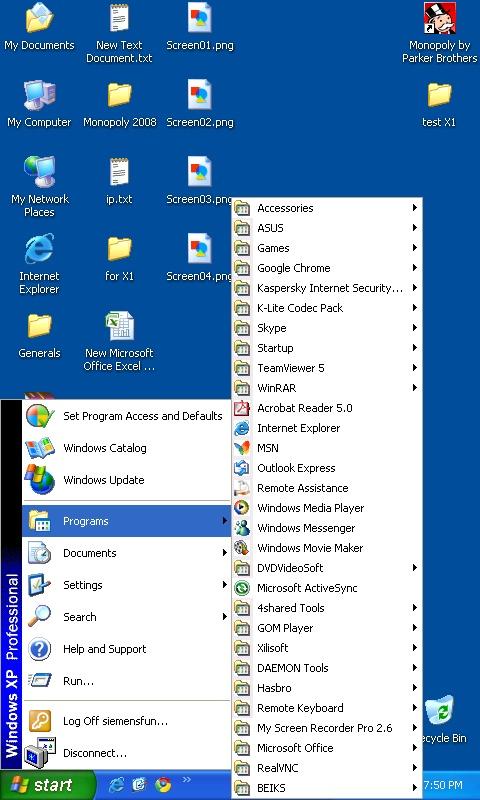Expand the K-Lite Codec Pack group
This screenshot has width=480, height=800.
pyautogui.click(x=327, y=308)
